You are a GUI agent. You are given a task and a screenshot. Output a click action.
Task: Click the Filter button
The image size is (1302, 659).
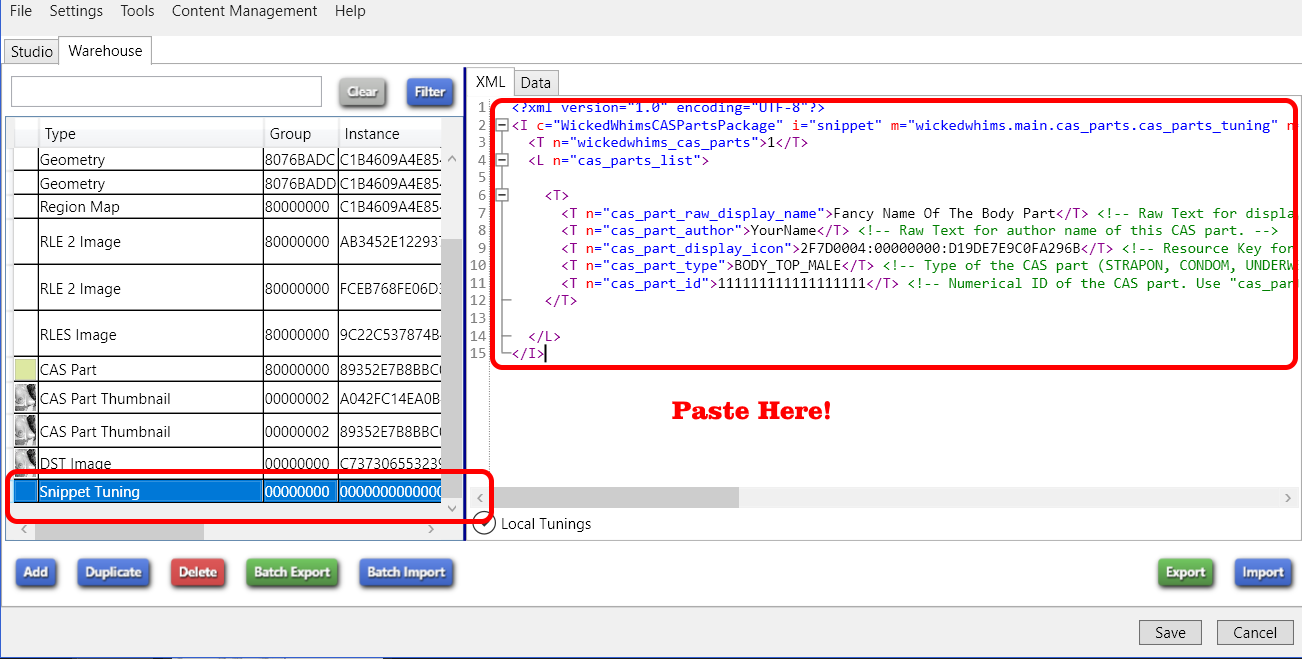[x=429, y=92]
